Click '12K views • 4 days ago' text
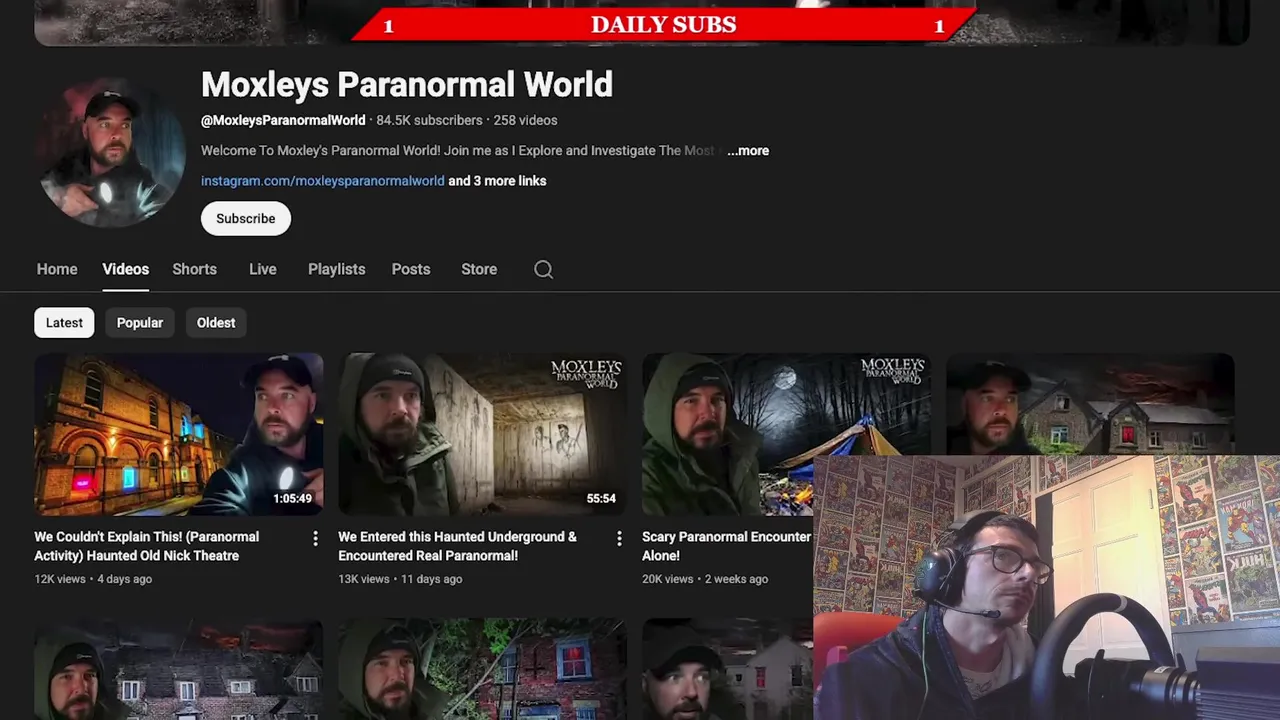This screenshot has height=720, width=1280. 93,579
